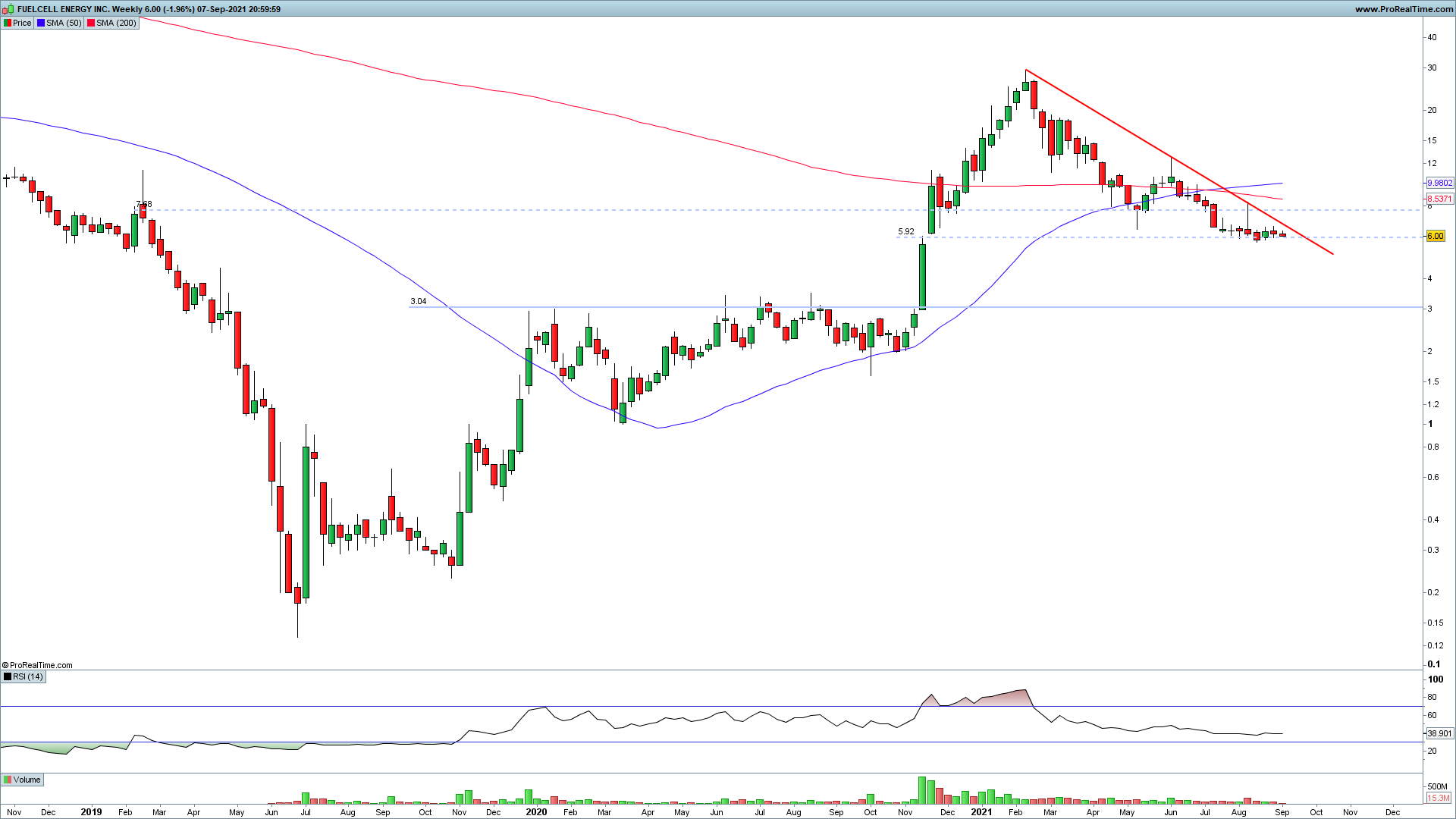The width and height of the screenshot is (1456, 819).
Task: Select the 3.04 horizontal support line label
Action: tap(418, 301)
